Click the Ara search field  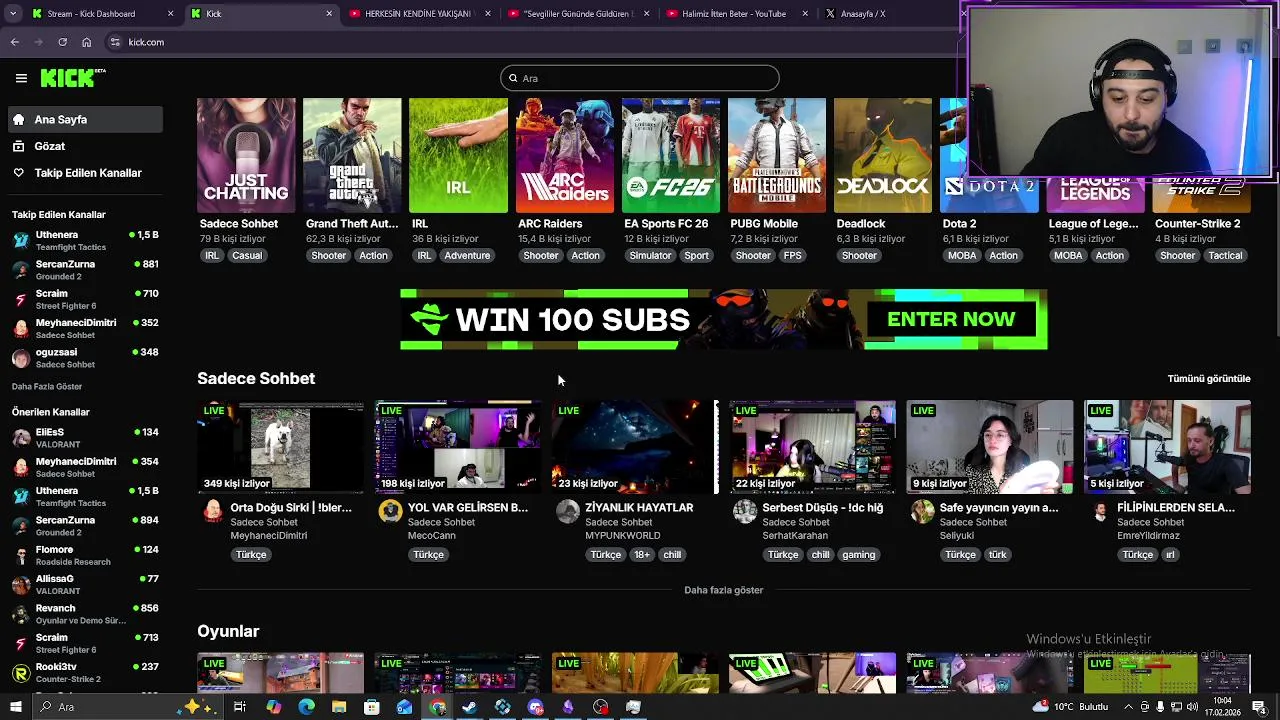click(x=640, y=78)
